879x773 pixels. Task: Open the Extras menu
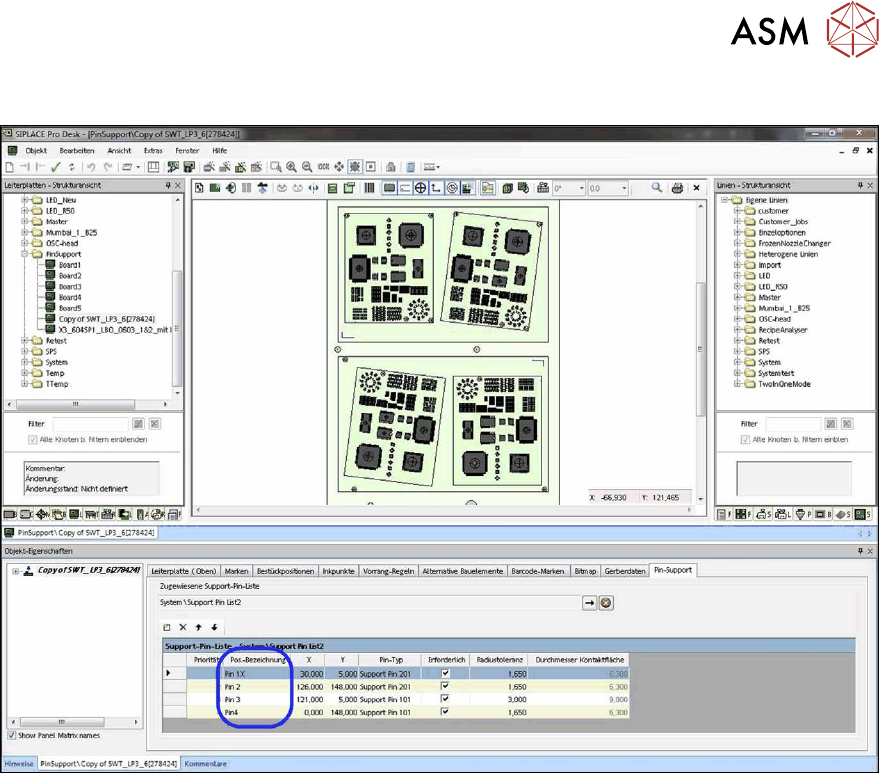tap(153, 151)
